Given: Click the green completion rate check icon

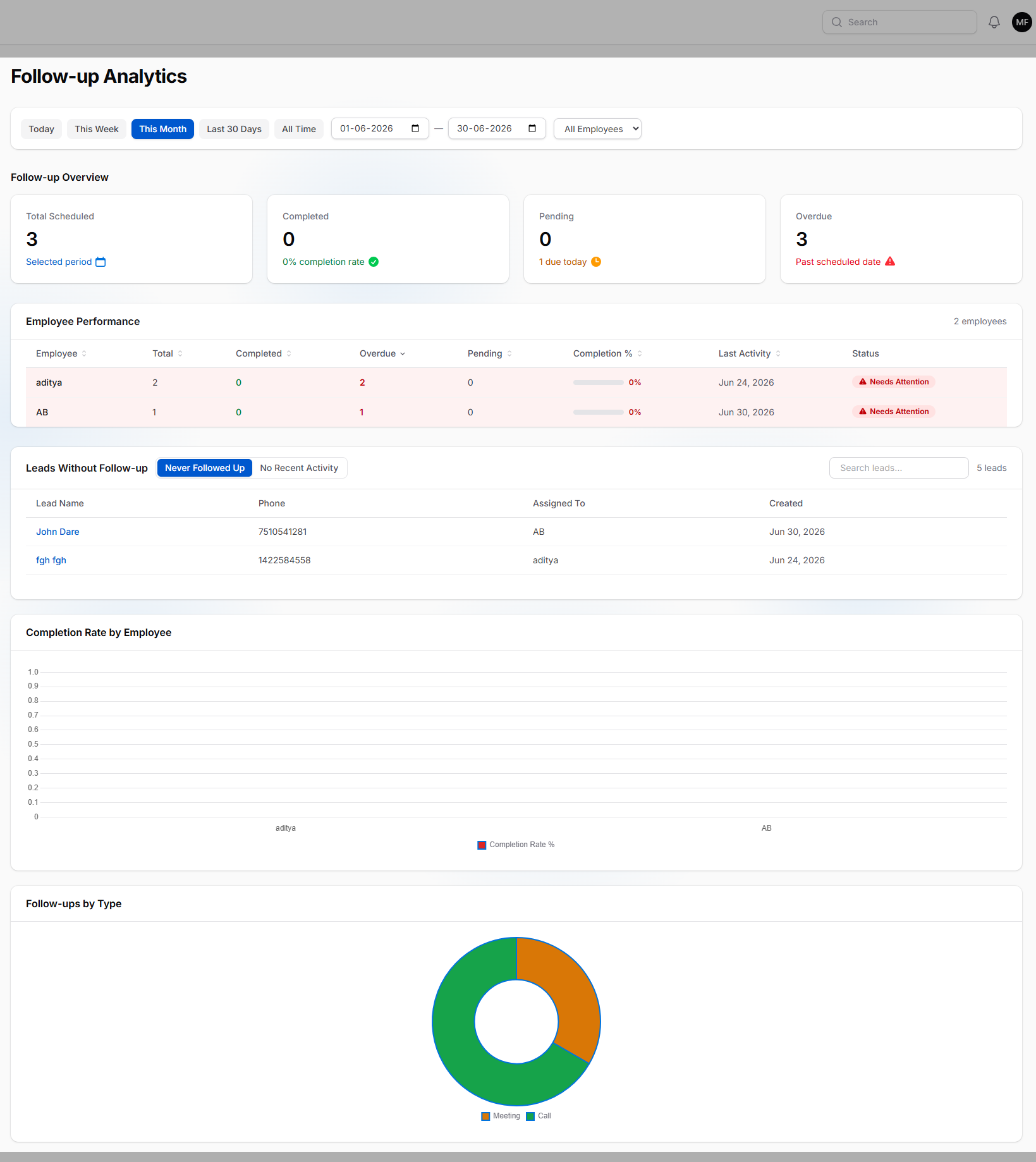Looking at the screenshot, I should 374,262.
